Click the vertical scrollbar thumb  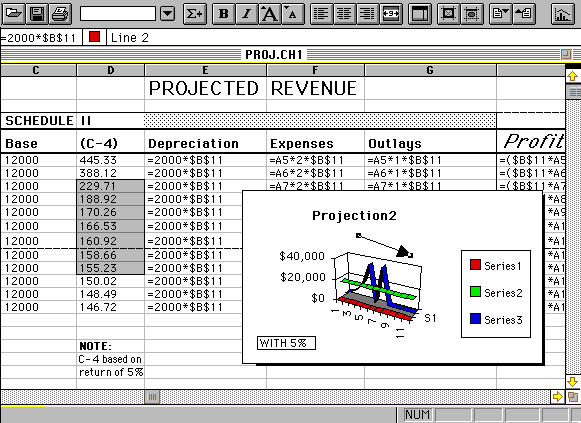(574, 92)
